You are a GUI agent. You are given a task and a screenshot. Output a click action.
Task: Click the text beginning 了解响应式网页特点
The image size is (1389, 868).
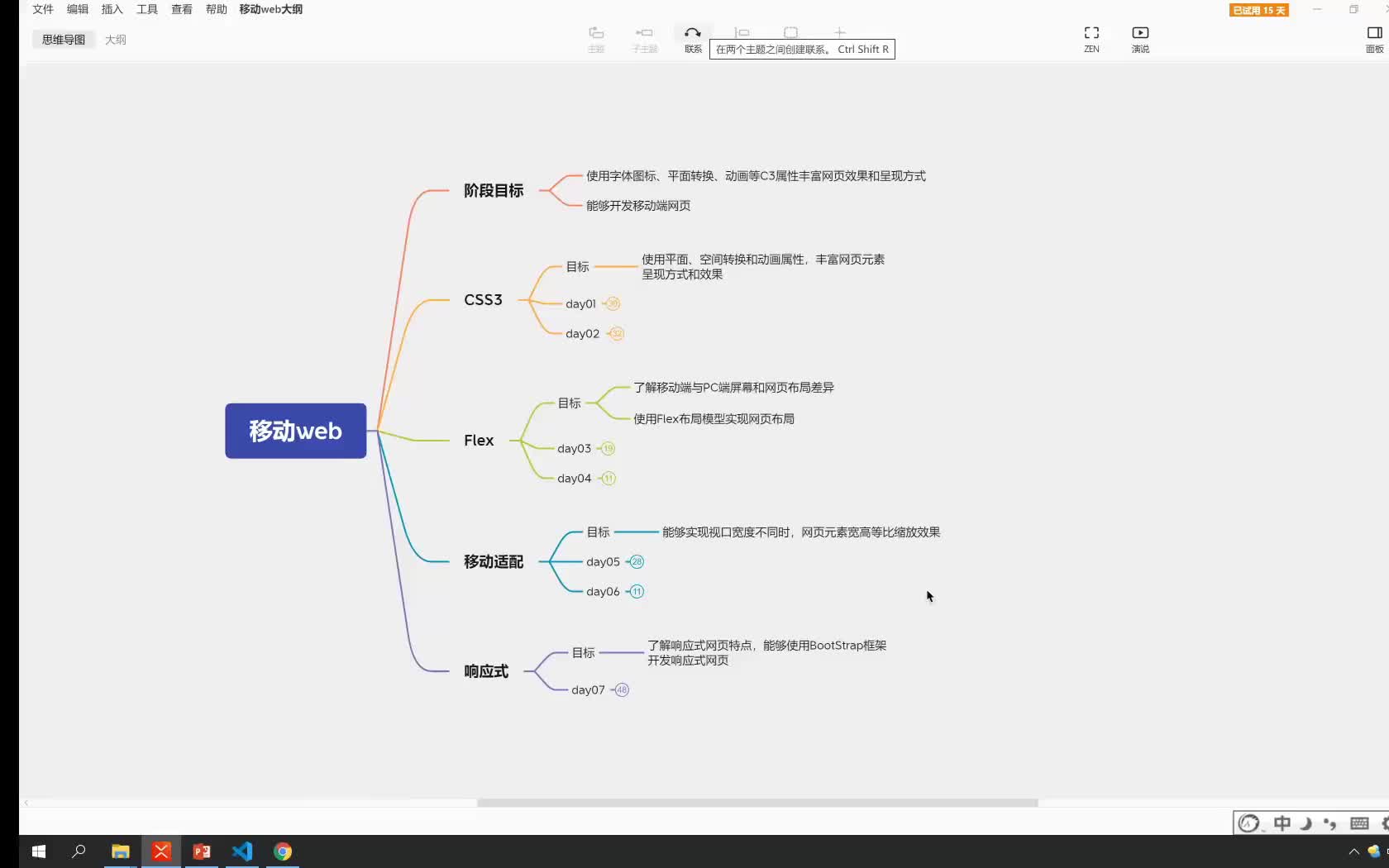pyautogui.click(x=766, y=653)
